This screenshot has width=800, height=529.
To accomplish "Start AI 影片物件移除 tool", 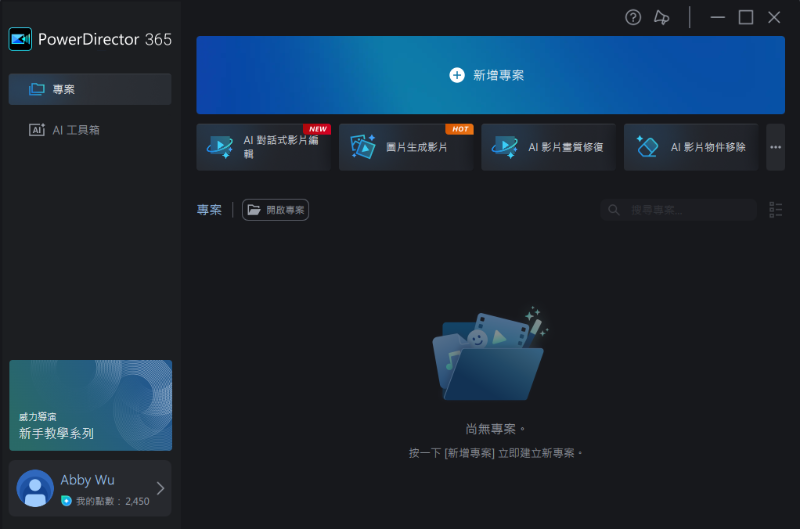I will coord(691,147).
